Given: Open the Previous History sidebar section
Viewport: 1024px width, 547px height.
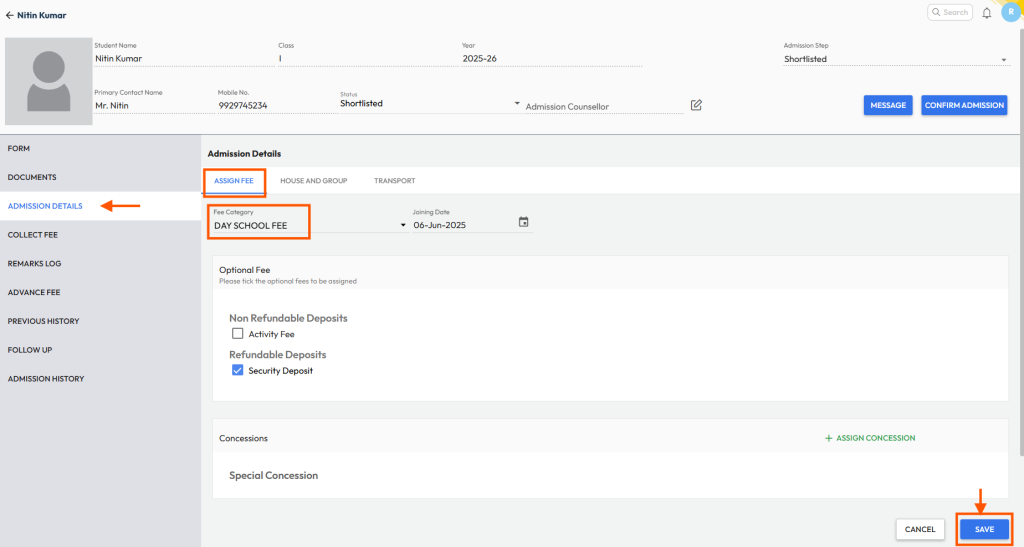Looking at the screenshot, I should (101, 320).
